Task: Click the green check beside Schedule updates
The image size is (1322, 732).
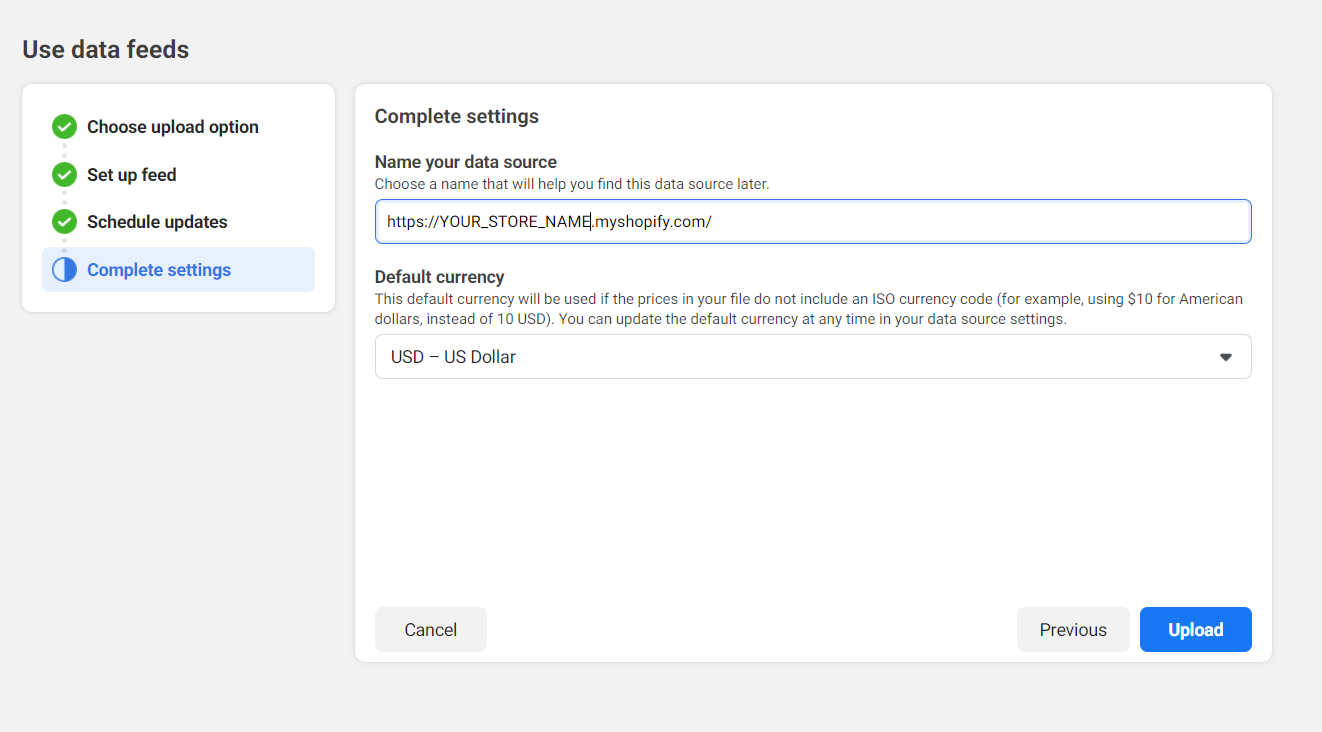Action: point(64,222)
